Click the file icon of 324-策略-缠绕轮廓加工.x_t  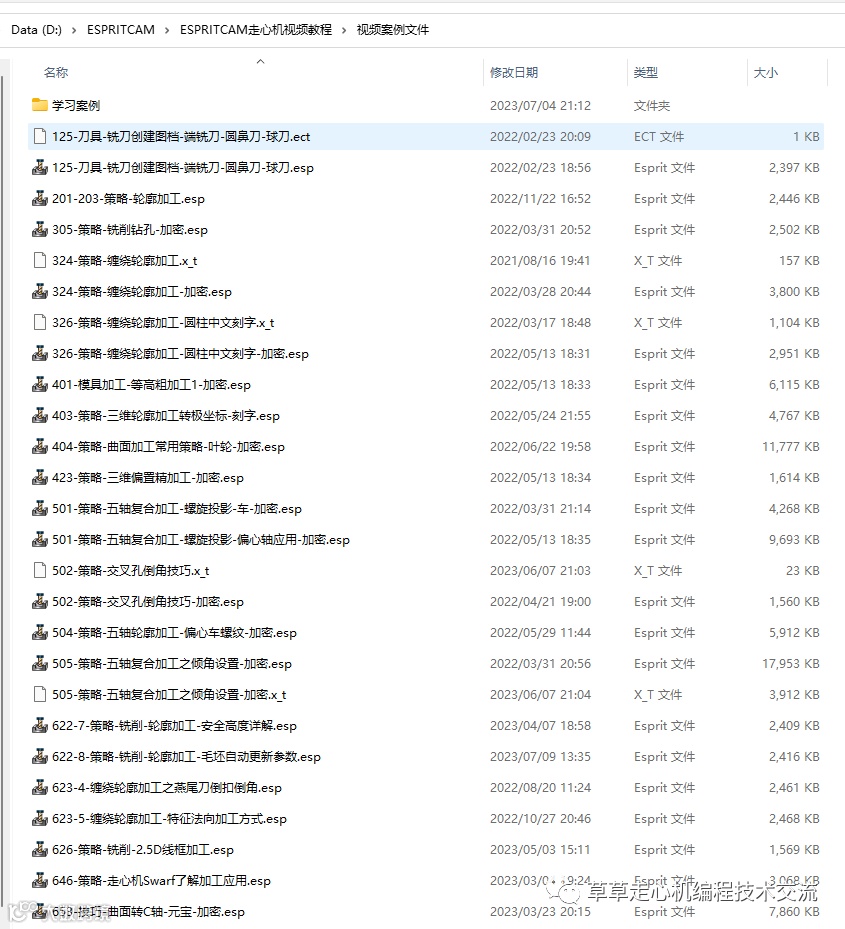pos(40,261)
